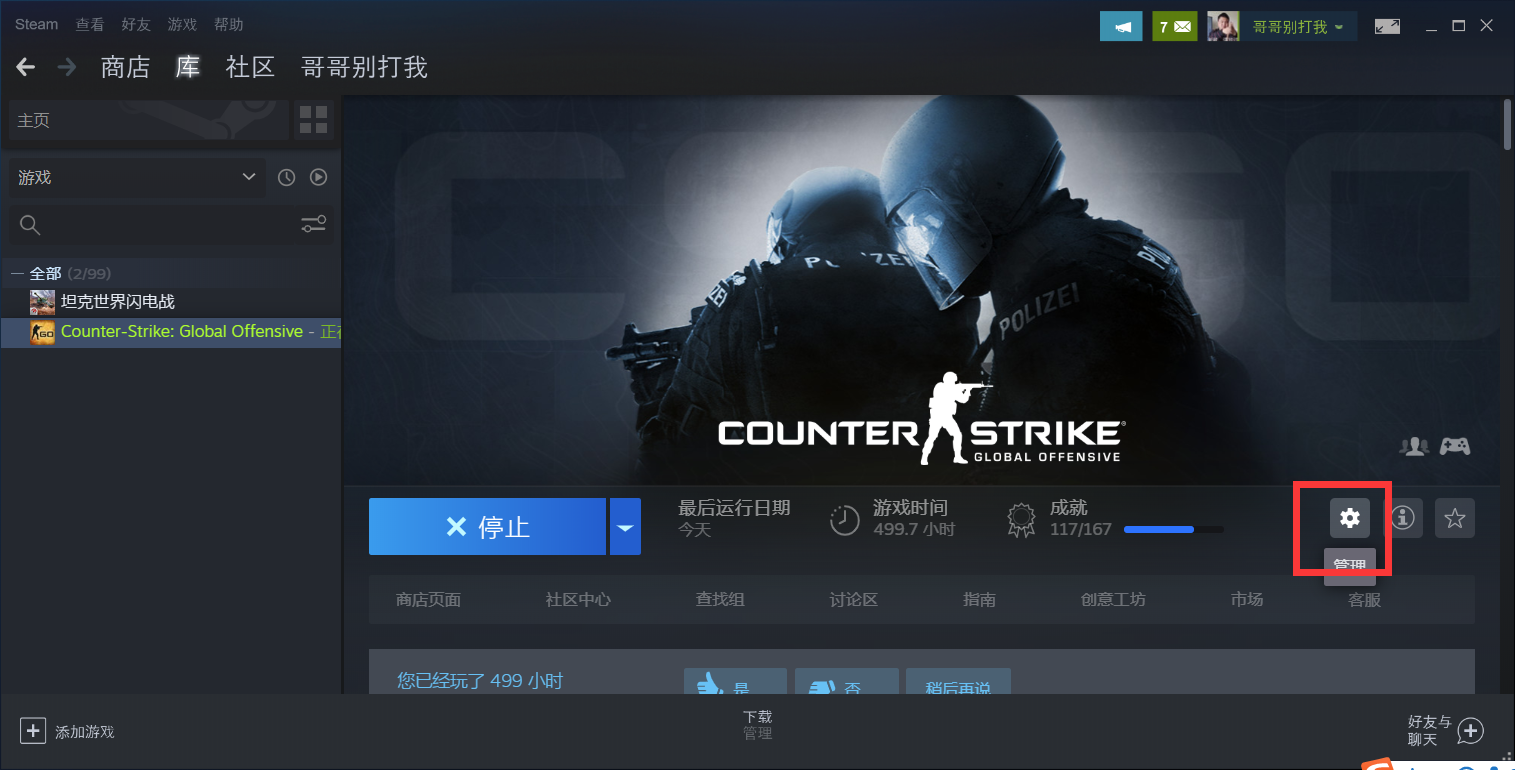
Task: Click the vertical scrollbar of the game page
Action: (x=1508, y=123)
